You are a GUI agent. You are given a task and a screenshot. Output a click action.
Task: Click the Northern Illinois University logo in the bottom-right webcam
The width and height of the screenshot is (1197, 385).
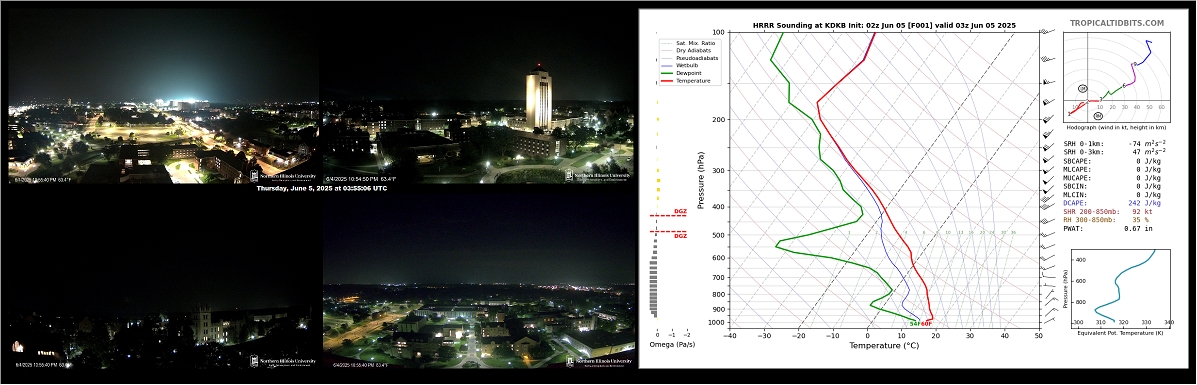coord(600,362)
